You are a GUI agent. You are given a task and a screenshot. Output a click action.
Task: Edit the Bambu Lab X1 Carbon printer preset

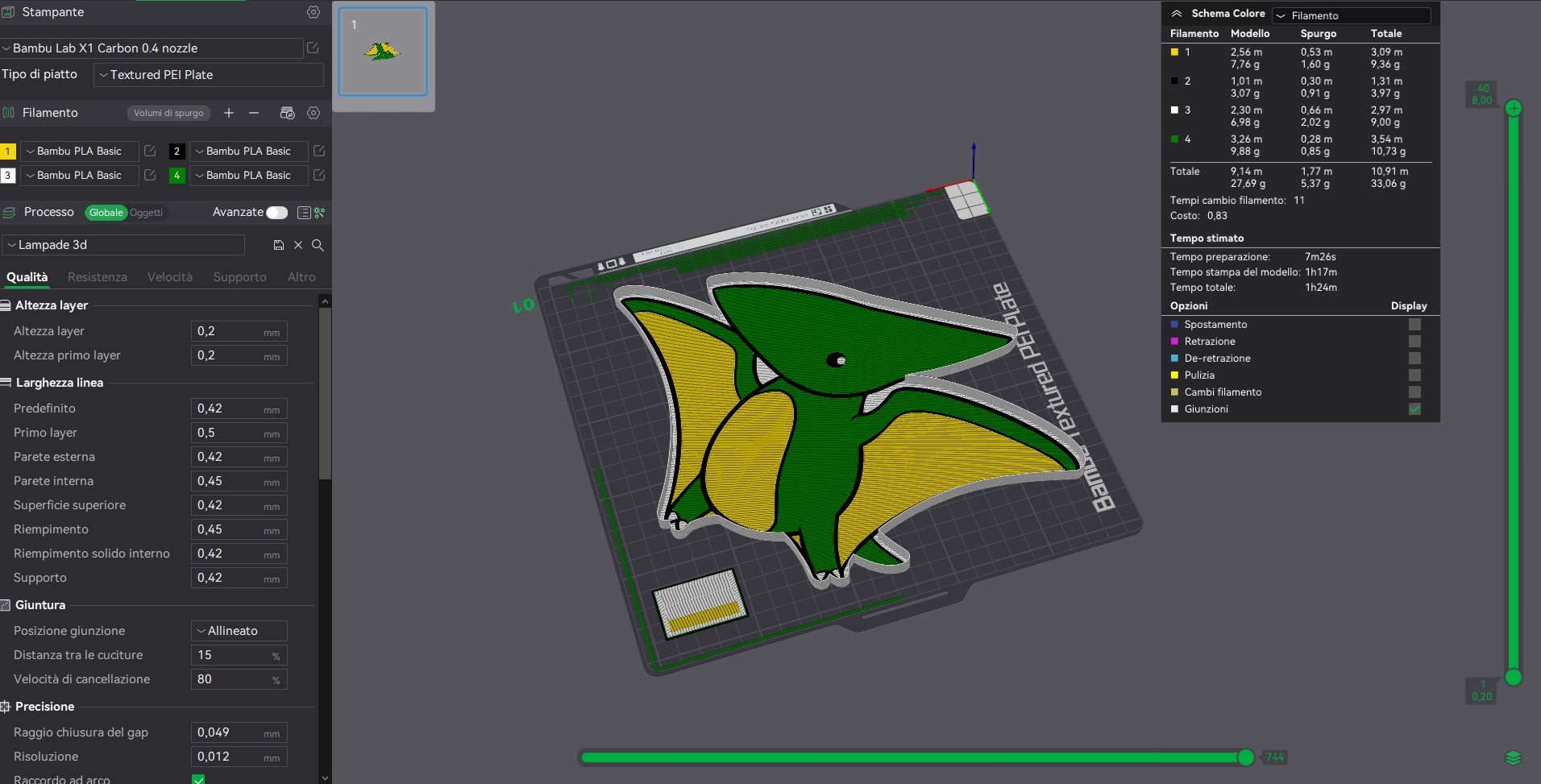pos(313,48)
